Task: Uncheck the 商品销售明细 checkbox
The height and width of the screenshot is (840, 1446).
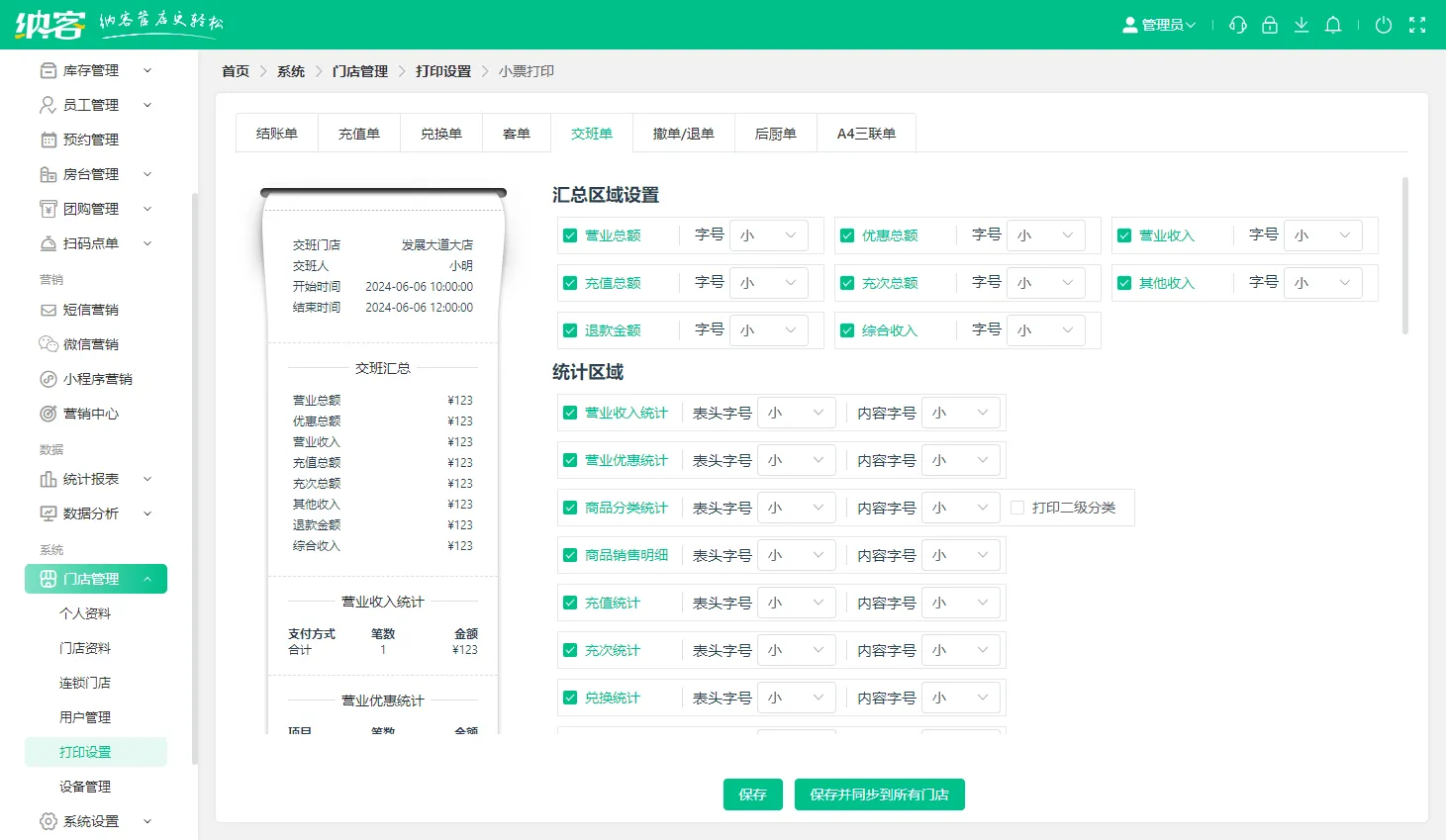Action: tap(570, 555)
